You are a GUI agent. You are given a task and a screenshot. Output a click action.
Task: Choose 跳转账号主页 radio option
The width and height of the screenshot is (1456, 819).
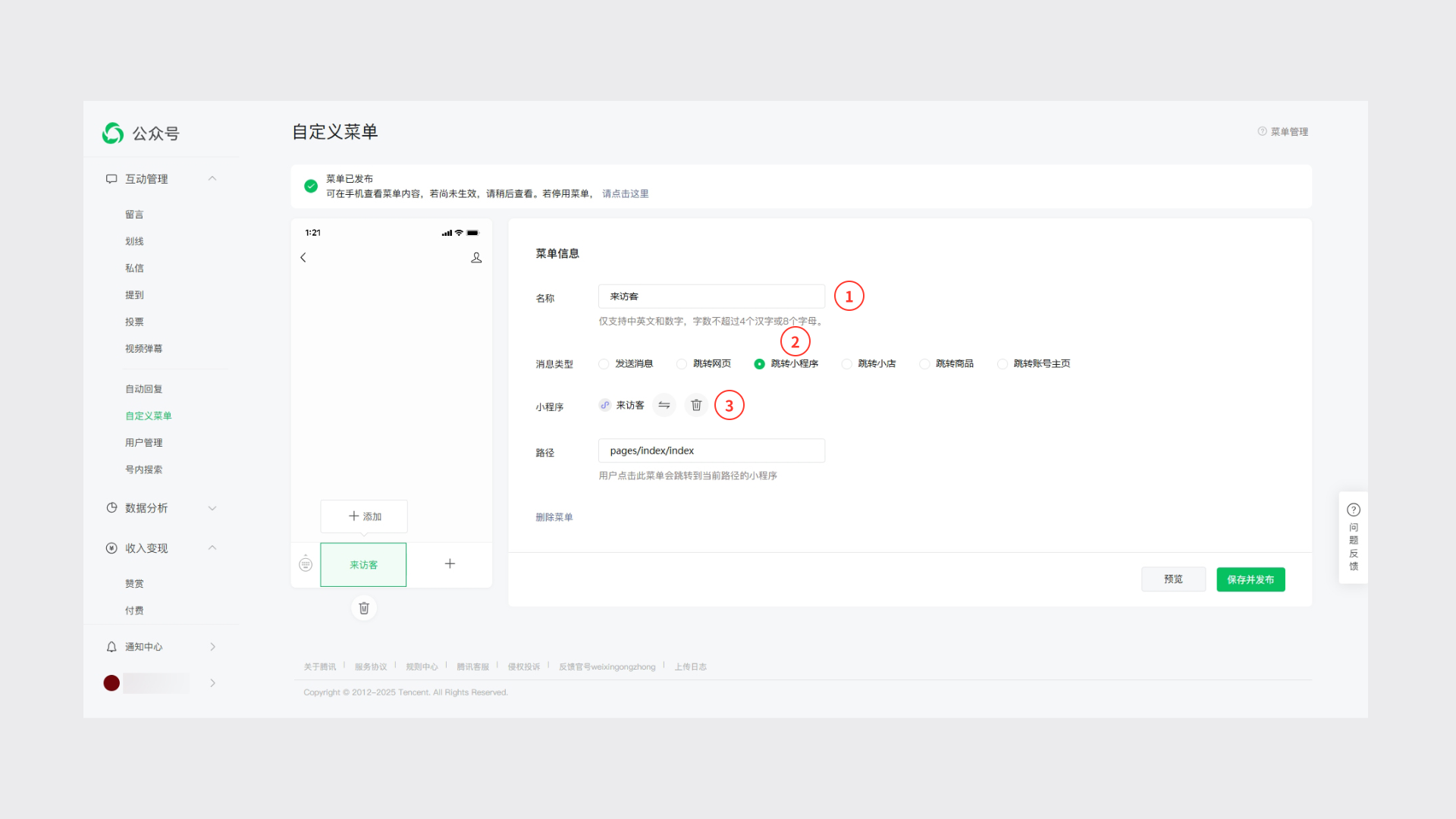pyautogui.click(x=1003, y=364)
